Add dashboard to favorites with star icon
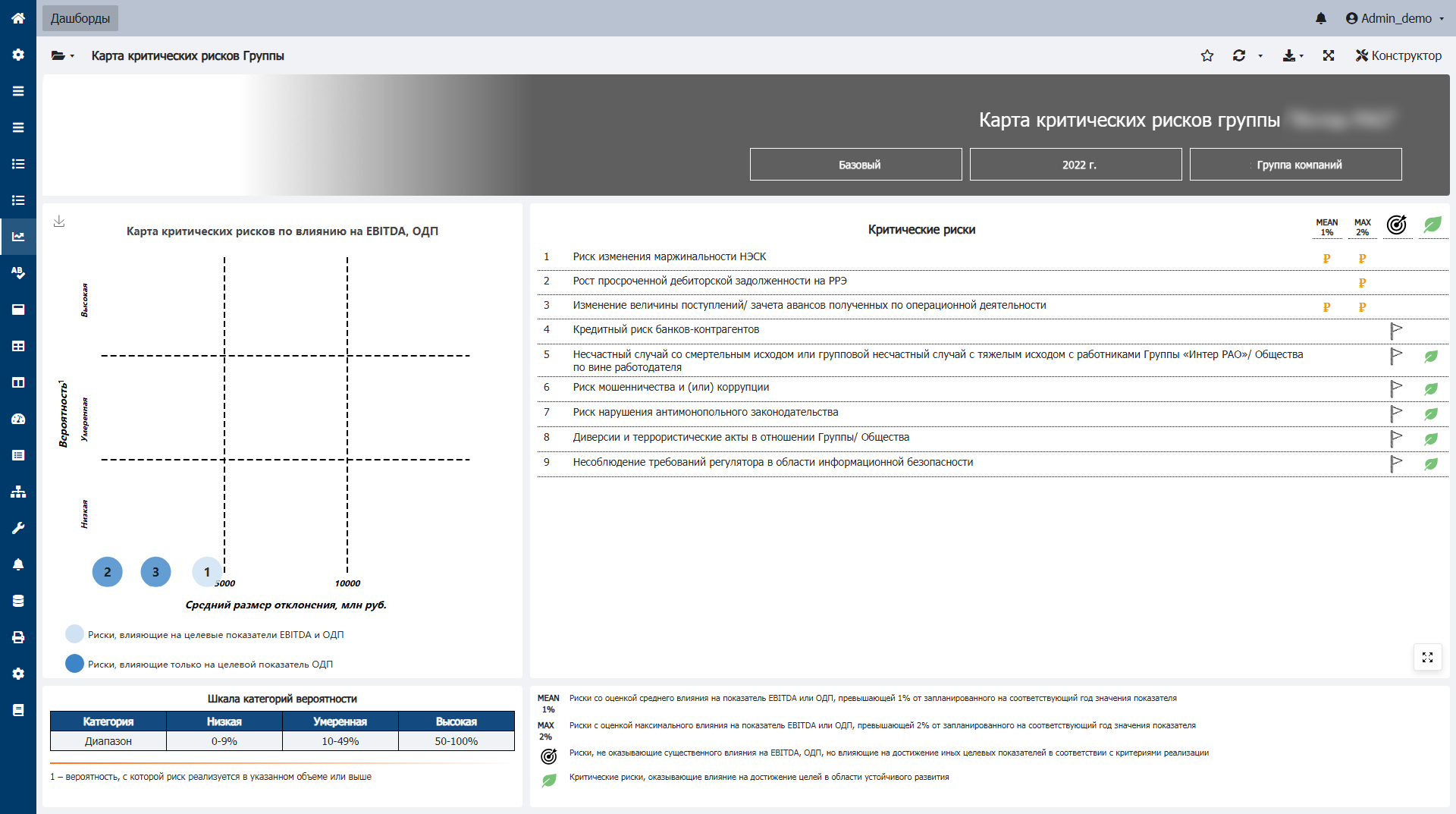The image size is (1456, 814). tap(1207, 55)
